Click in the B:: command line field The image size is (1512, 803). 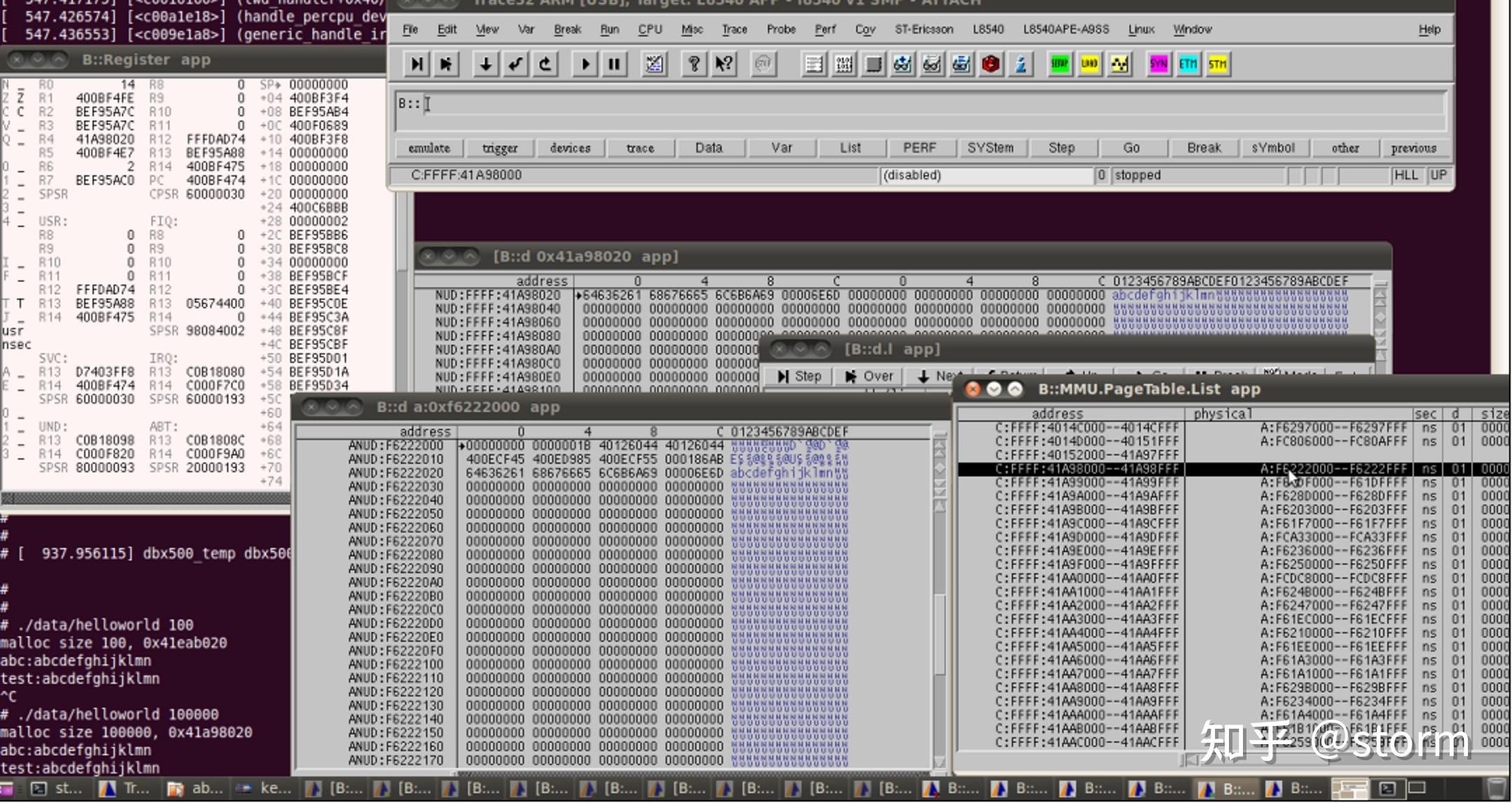(911, 104)
